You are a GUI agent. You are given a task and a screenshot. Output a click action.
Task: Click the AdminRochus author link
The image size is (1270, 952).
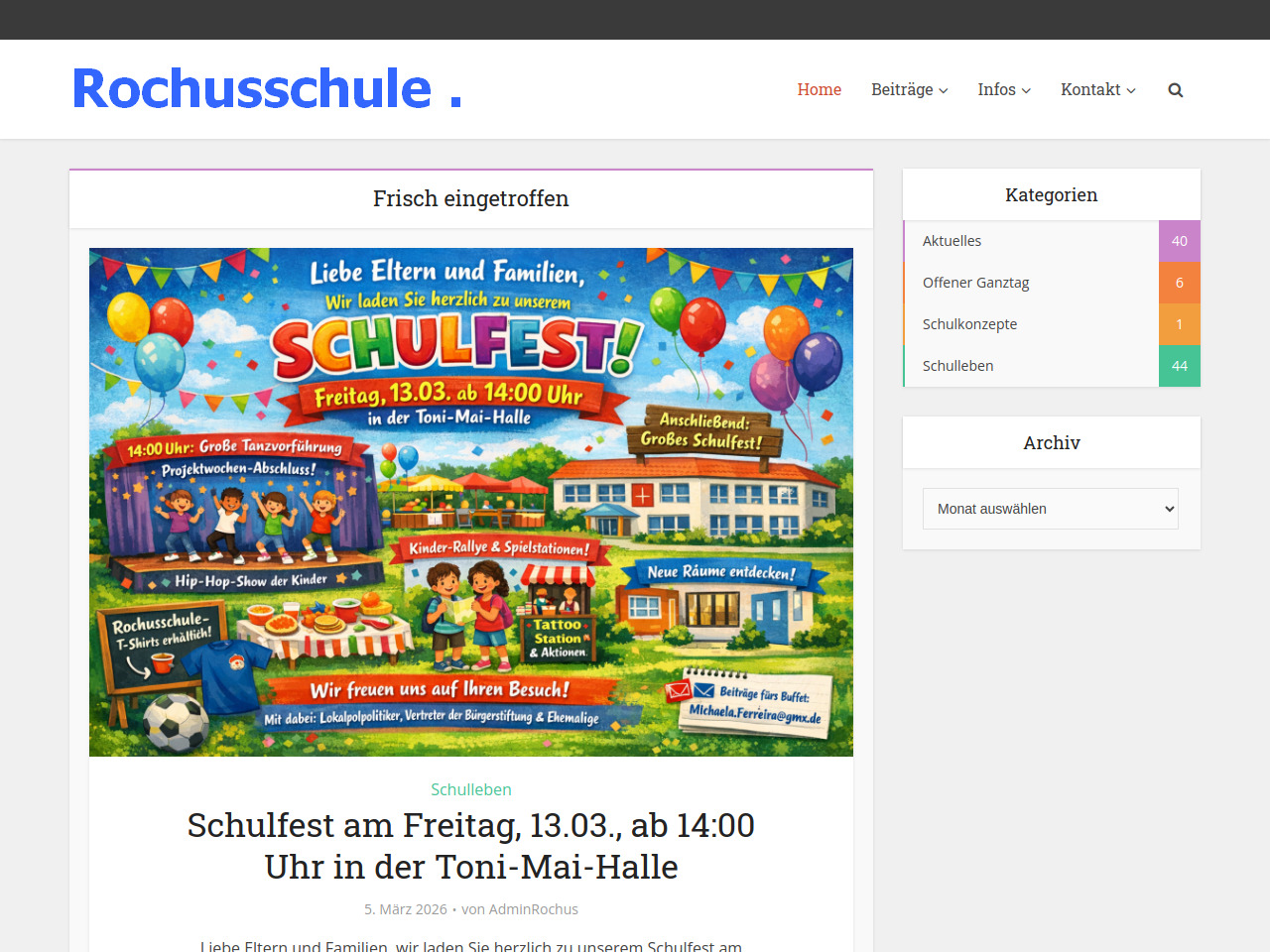click(x=534, y=909)
